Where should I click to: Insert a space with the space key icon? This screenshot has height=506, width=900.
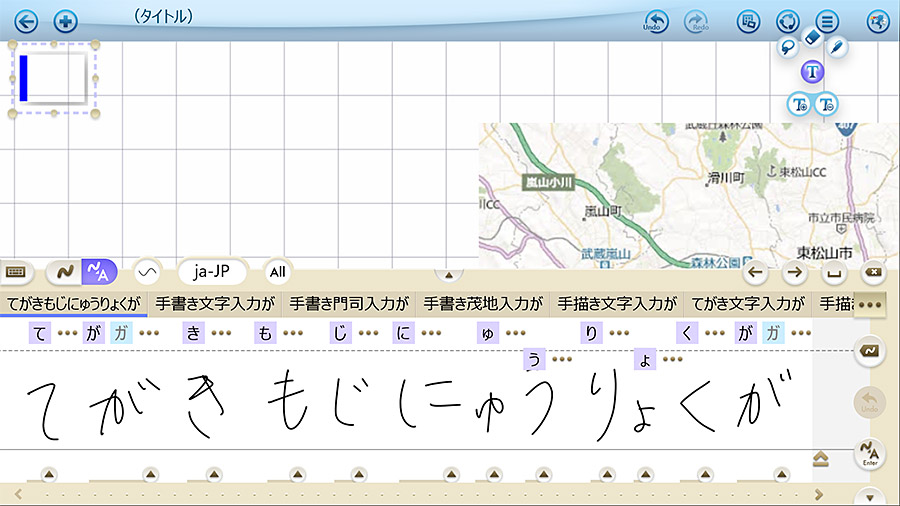pyautogui.click(x=832, y=272)
